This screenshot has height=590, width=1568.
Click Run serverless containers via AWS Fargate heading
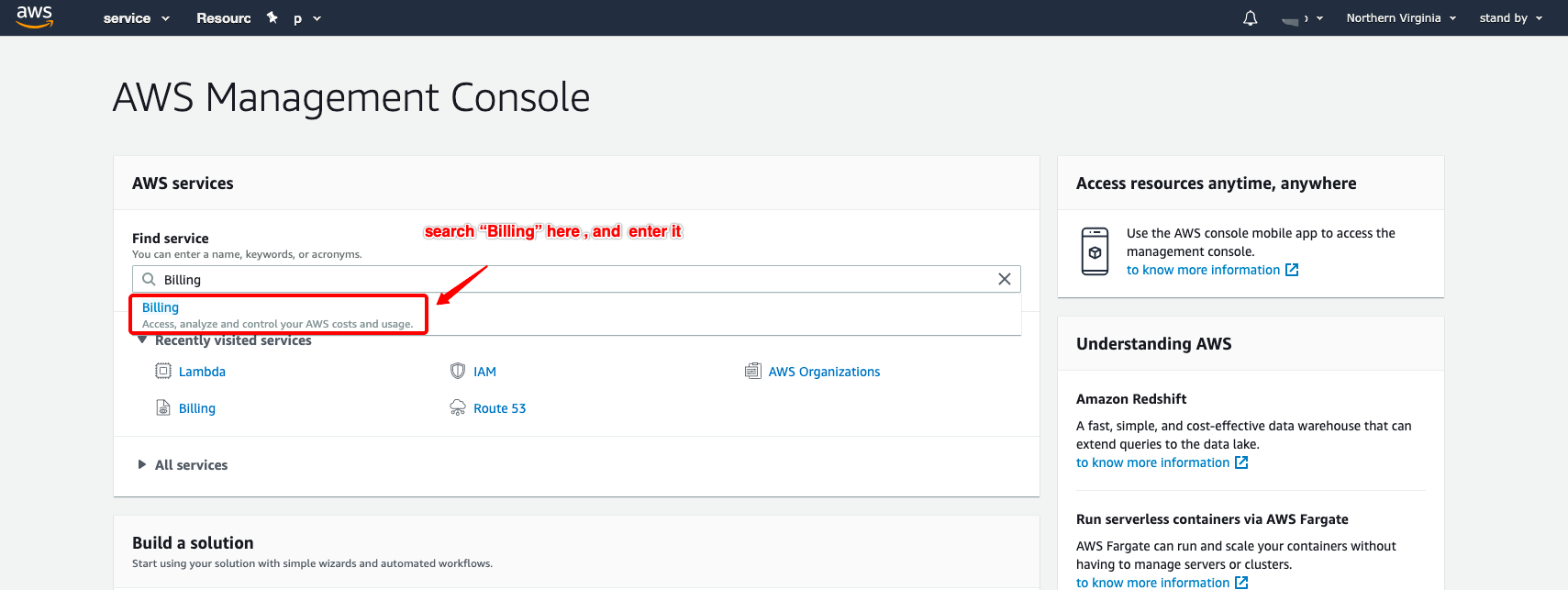pos(1212,519)
